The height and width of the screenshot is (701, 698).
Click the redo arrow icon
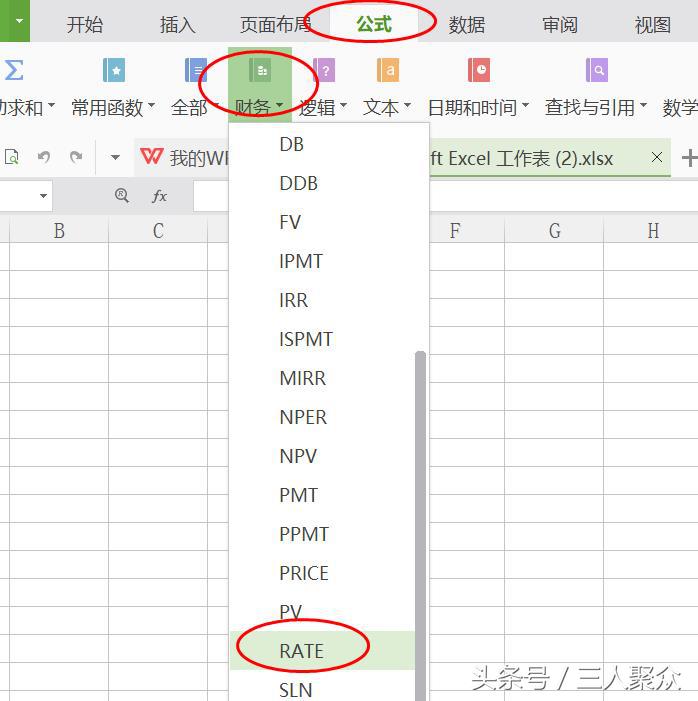(x=76, y=157)
